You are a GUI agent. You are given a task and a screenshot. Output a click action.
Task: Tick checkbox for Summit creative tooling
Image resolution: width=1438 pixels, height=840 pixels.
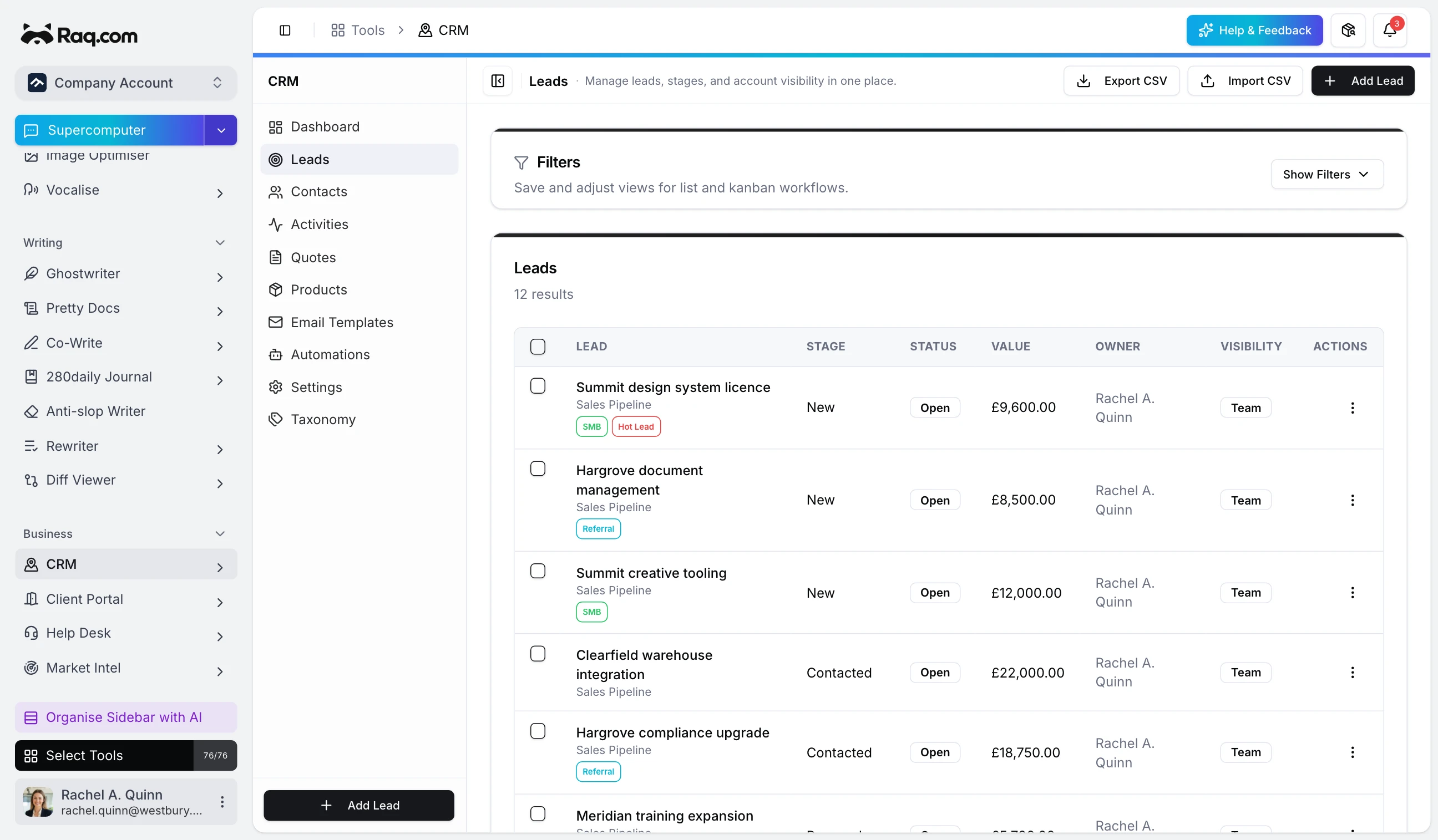(538, 571)
